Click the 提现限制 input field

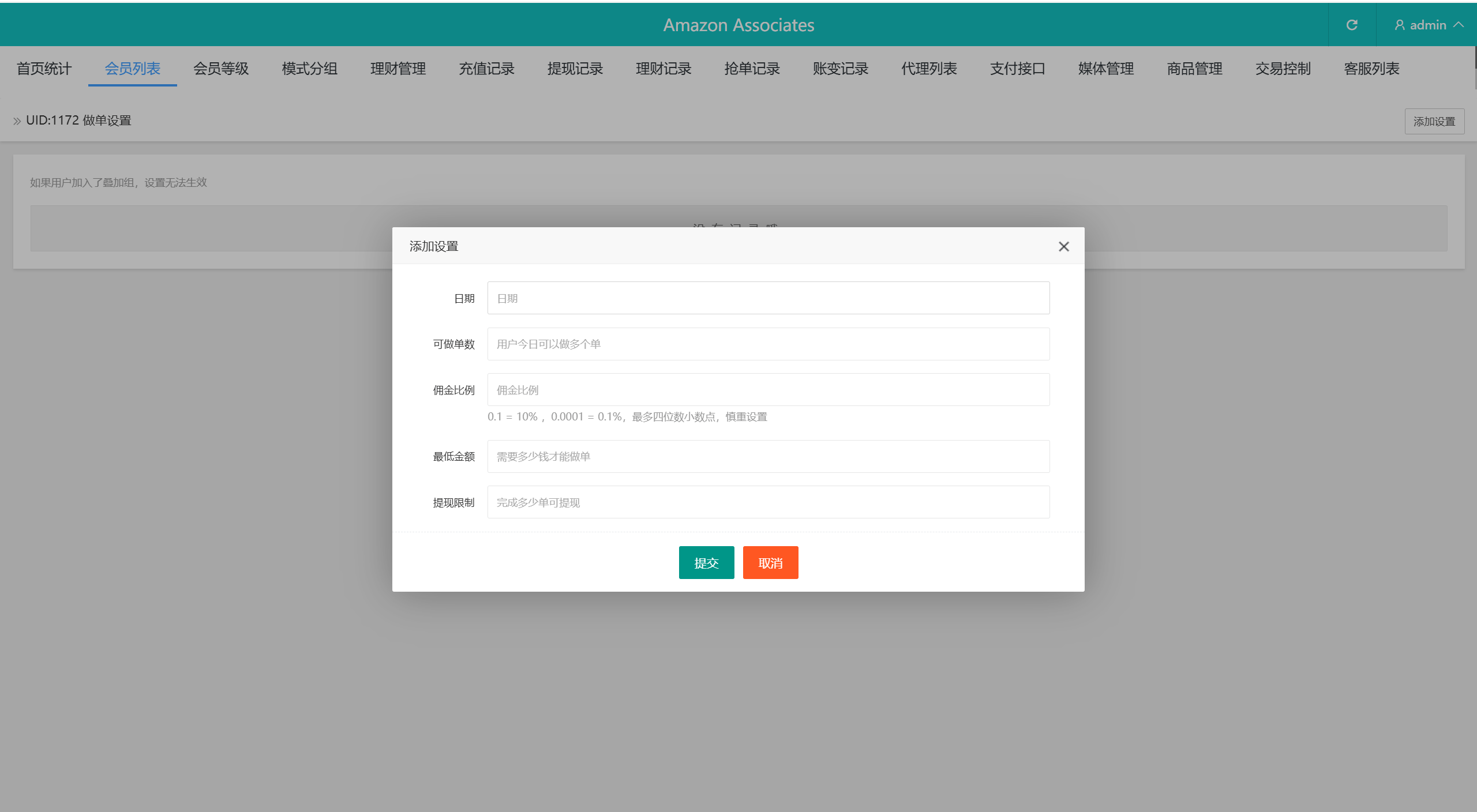[768, 502]
